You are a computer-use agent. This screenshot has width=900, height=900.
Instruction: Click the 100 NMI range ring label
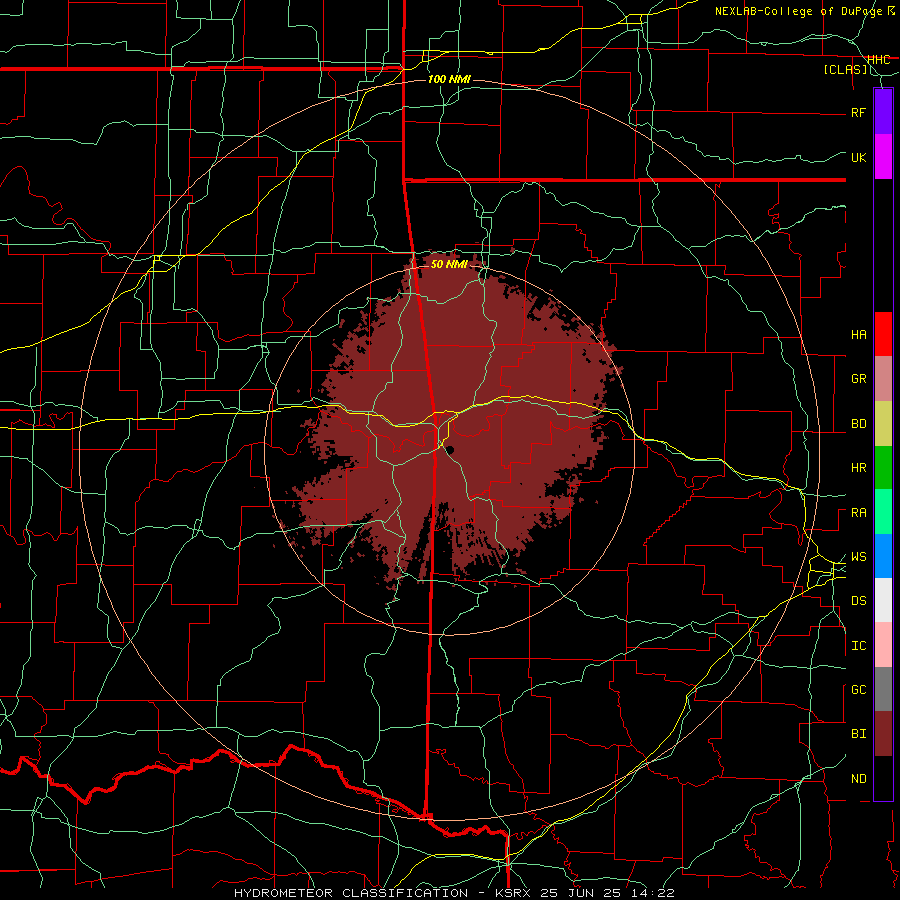tap(449, 79)
